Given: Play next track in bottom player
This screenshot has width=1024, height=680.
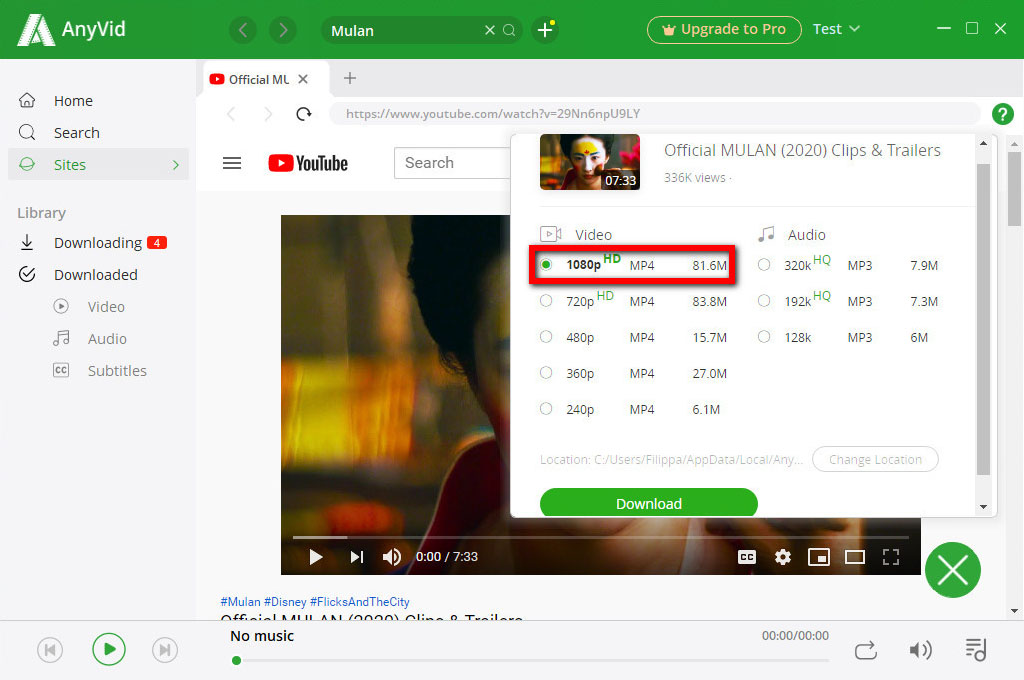Looking at the screenshot, I should tap(165, 650).
